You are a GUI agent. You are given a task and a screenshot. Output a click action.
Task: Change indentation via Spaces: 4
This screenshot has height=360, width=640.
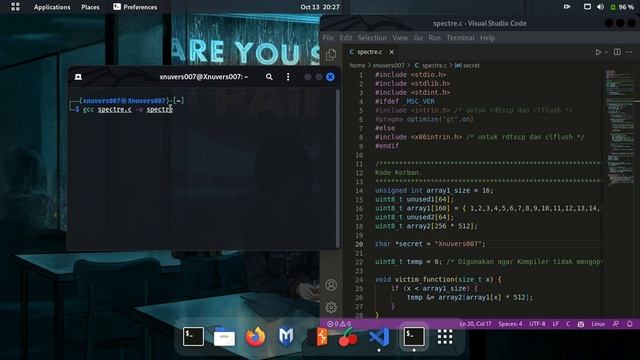[510, 324]
